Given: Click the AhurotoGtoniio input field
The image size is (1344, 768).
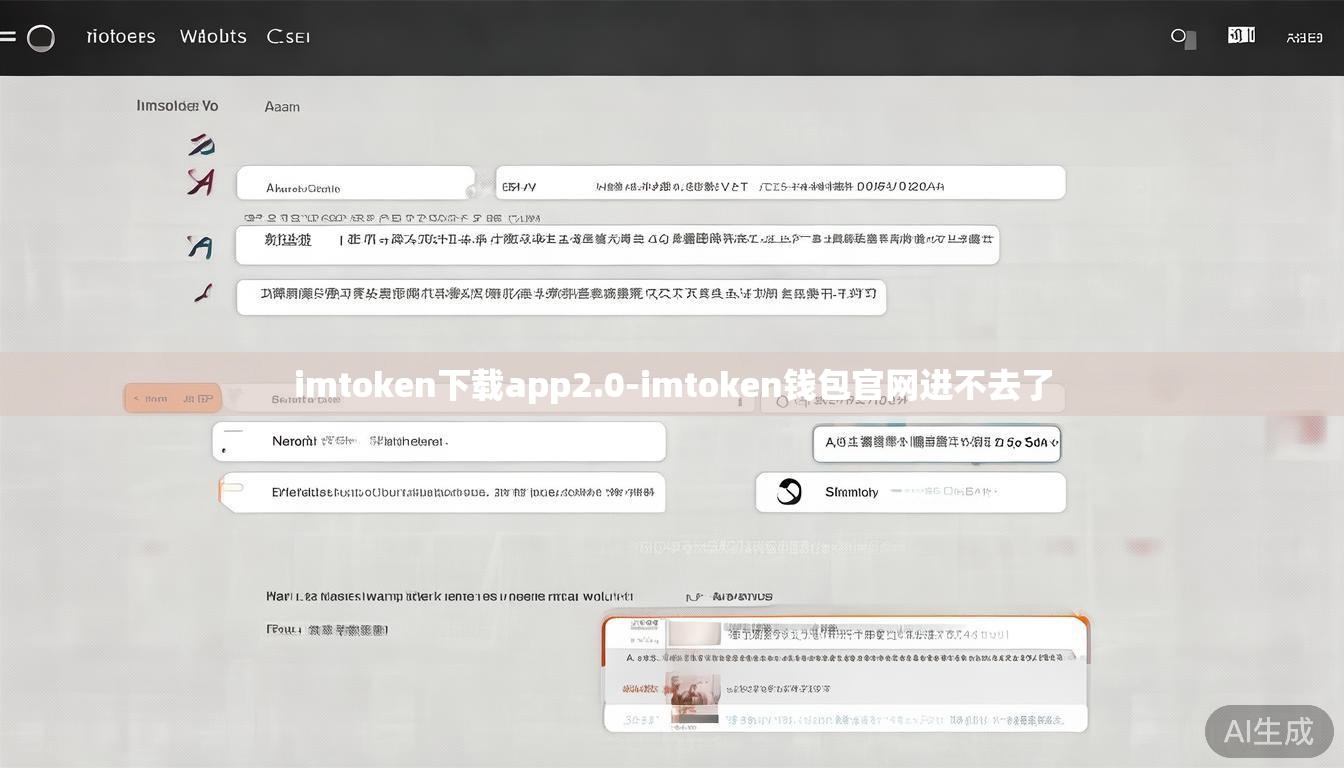Looking at the screenshot, I should (355, 184).
